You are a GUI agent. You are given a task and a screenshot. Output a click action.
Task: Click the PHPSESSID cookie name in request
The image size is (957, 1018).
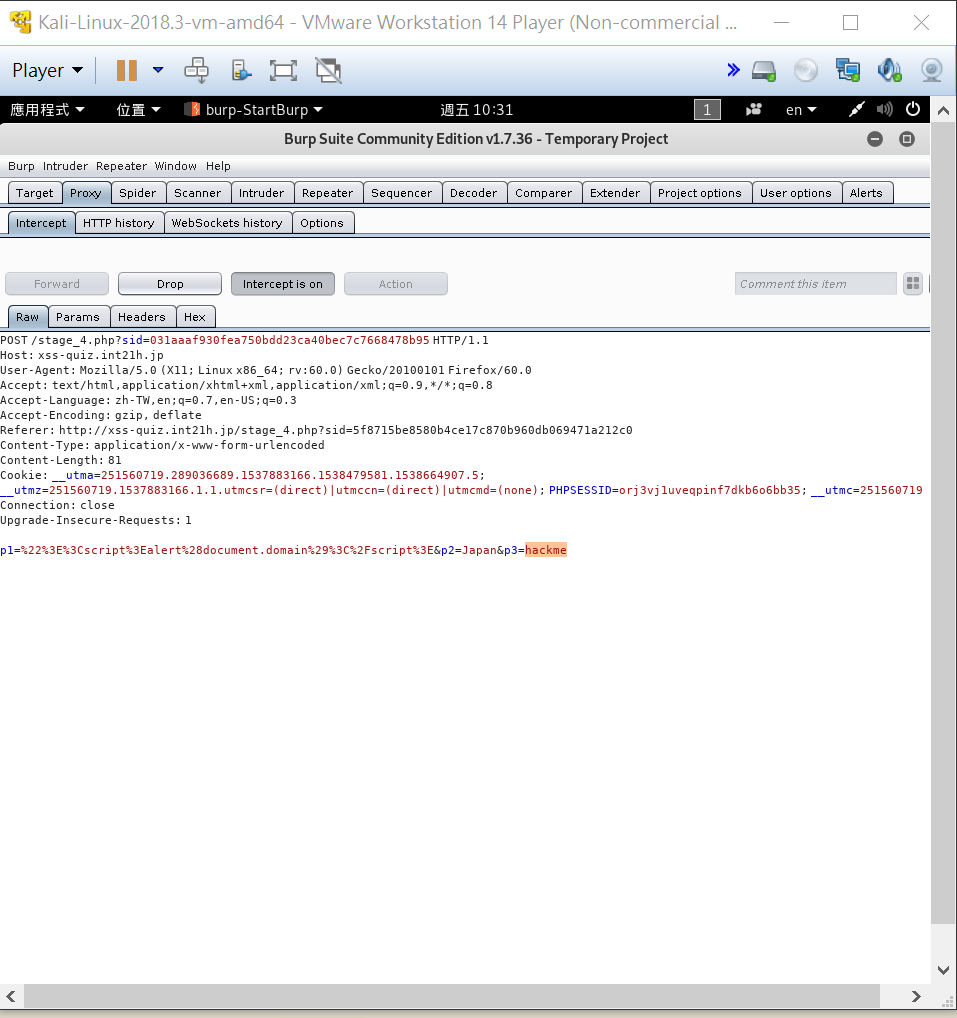(x=580, y=490)
